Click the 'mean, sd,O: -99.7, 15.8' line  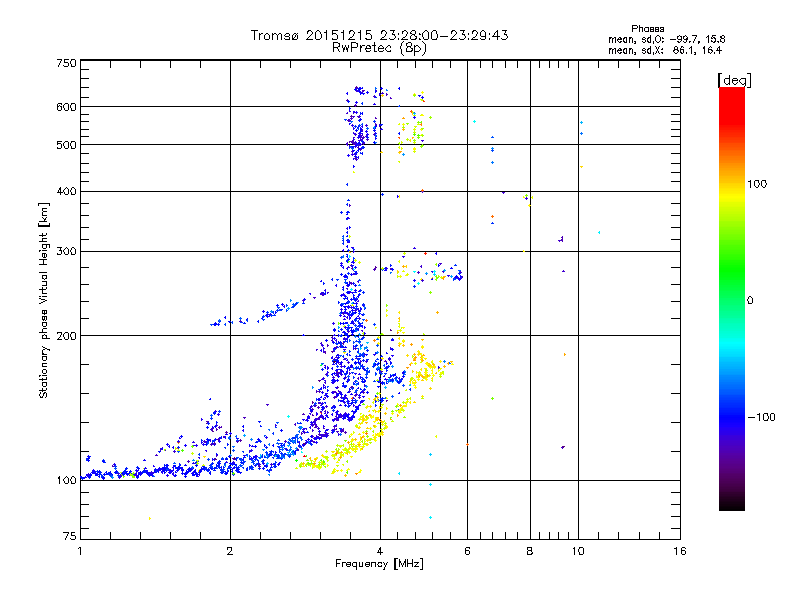[x=666, y=39]
